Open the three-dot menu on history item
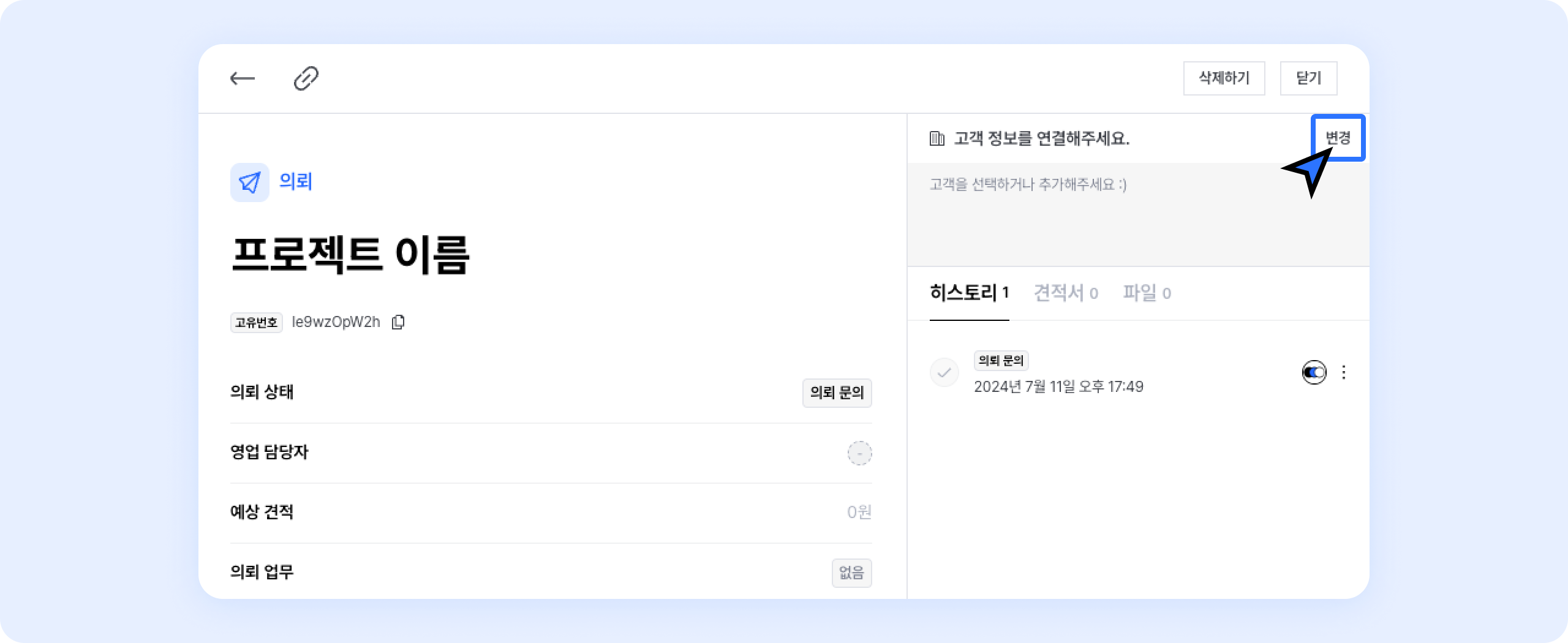This screenshot has height=643, width=1568. [x=1344, y=372]
